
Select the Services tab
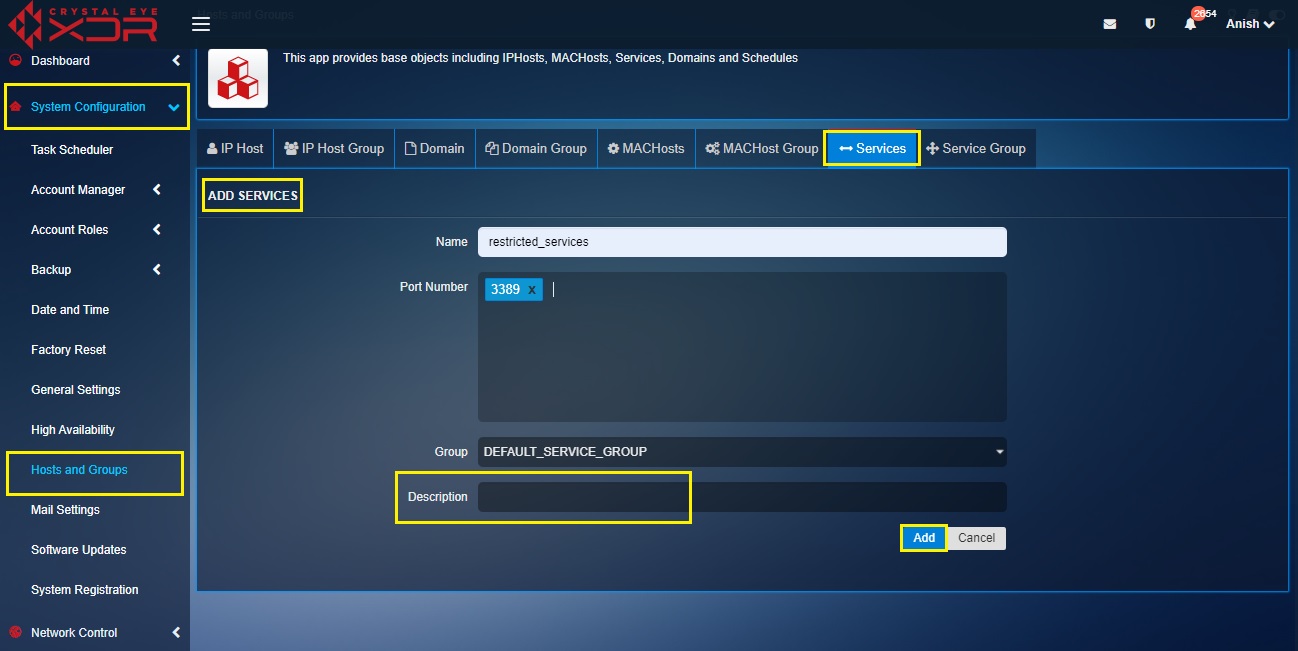click(x=872, y=148)
